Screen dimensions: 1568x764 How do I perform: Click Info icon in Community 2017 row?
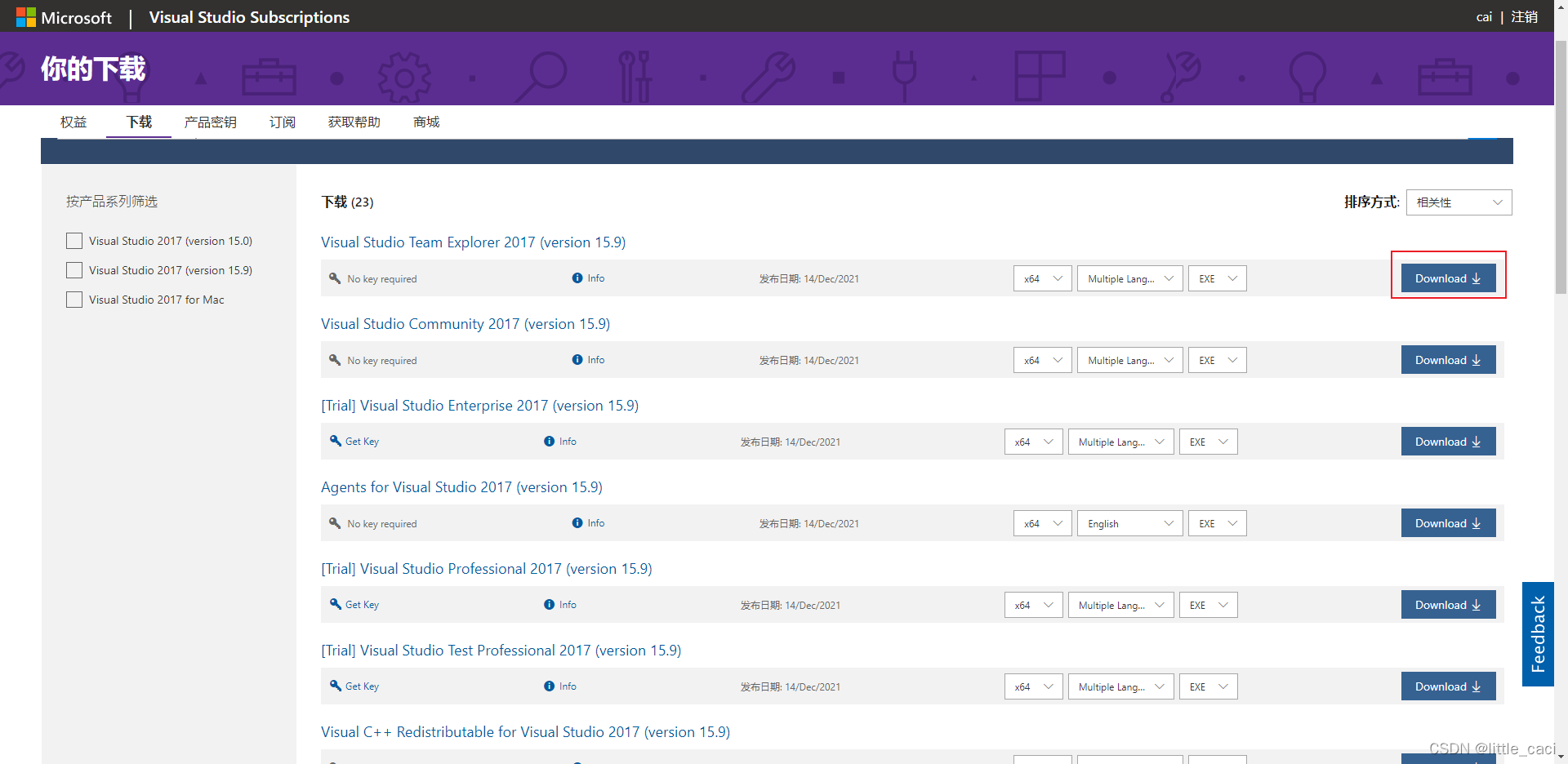[577, 360]
